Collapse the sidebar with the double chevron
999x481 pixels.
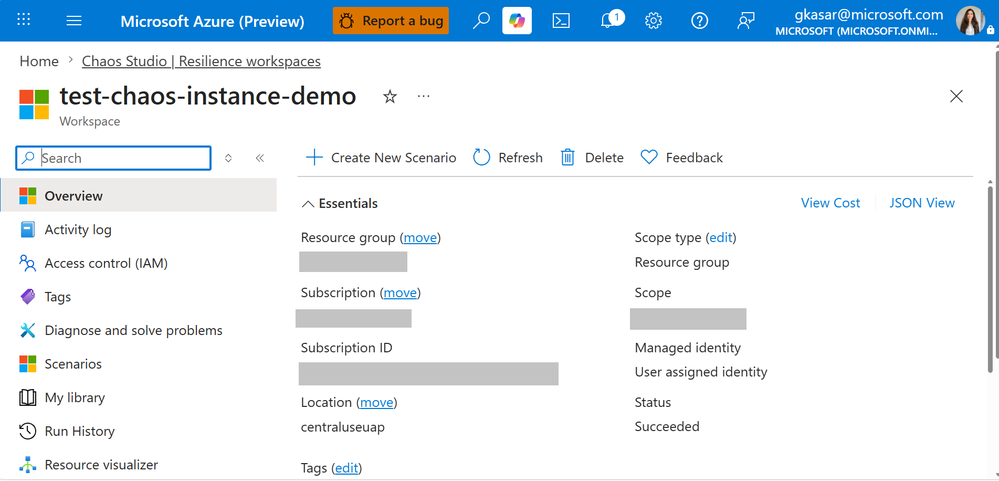point(259,158)
